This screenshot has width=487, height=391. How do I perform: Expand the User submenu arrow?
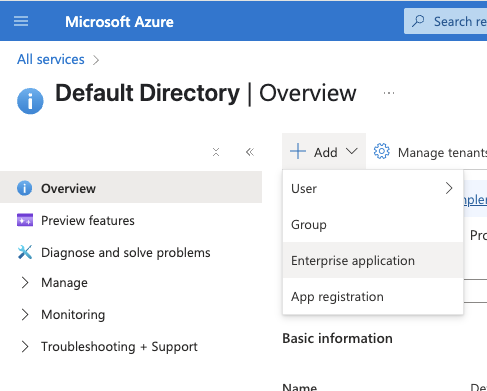449,188
